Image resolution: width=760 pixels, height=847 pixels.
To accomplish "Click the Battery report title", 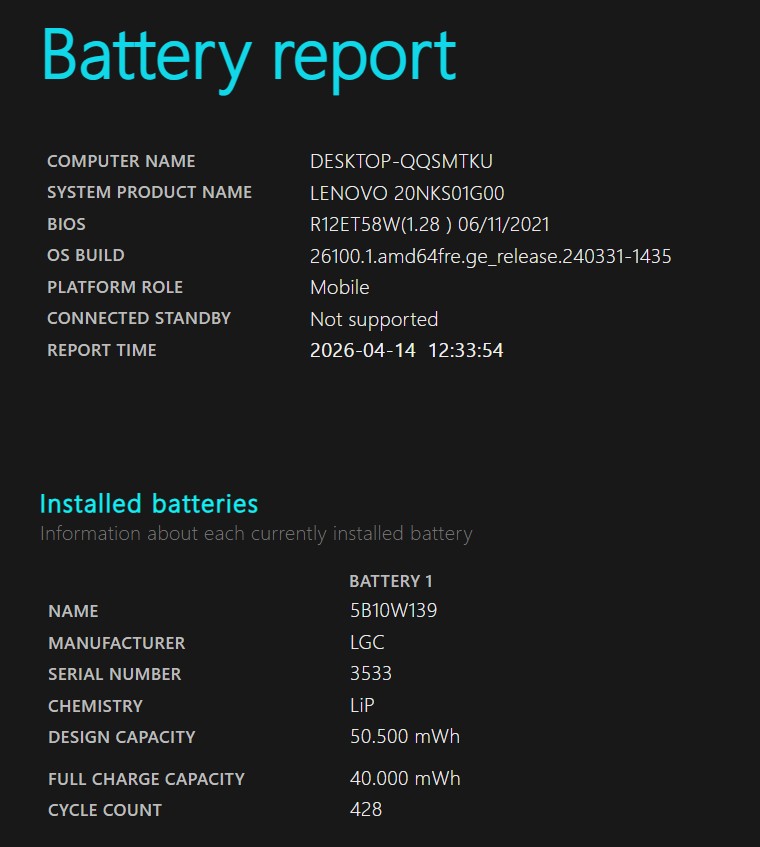I will [248, 56].
